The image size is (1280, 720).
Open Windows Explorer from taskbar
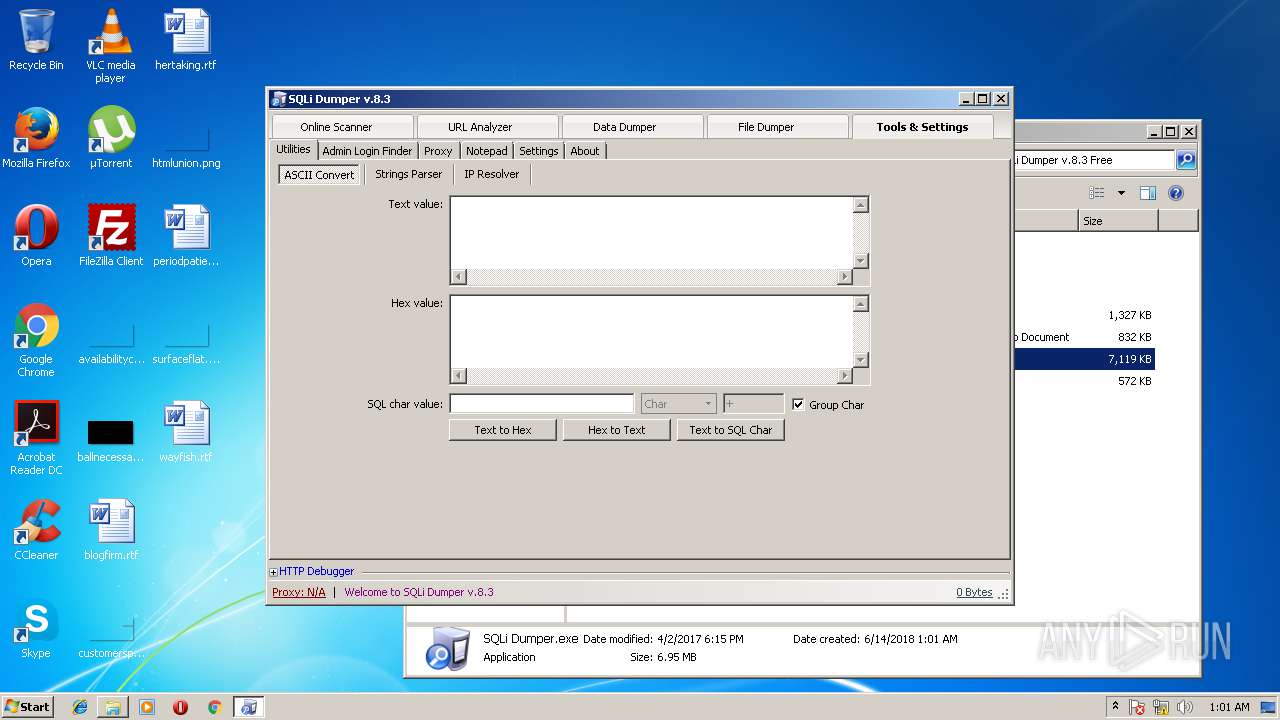click(113, 707)
